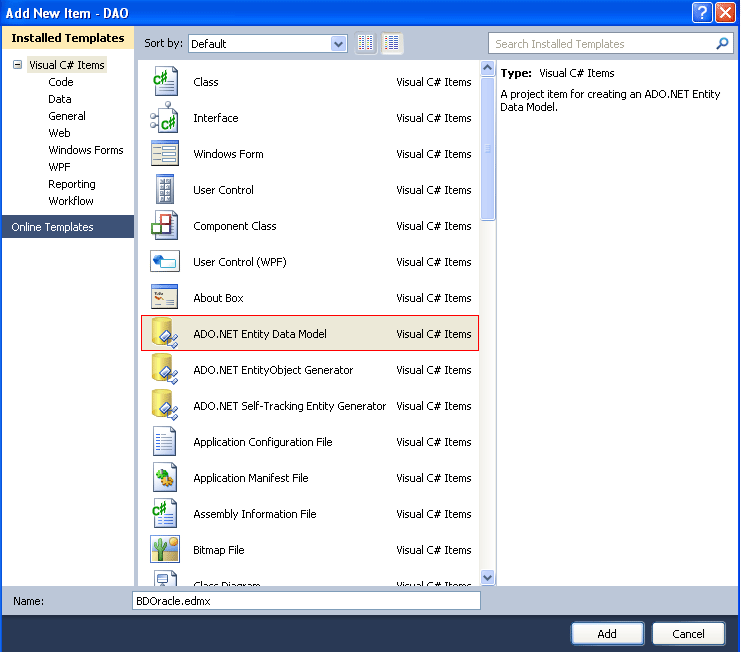
Task: Click 'ADO.NET EntityObject Generator' name
Action: (273, 370)
